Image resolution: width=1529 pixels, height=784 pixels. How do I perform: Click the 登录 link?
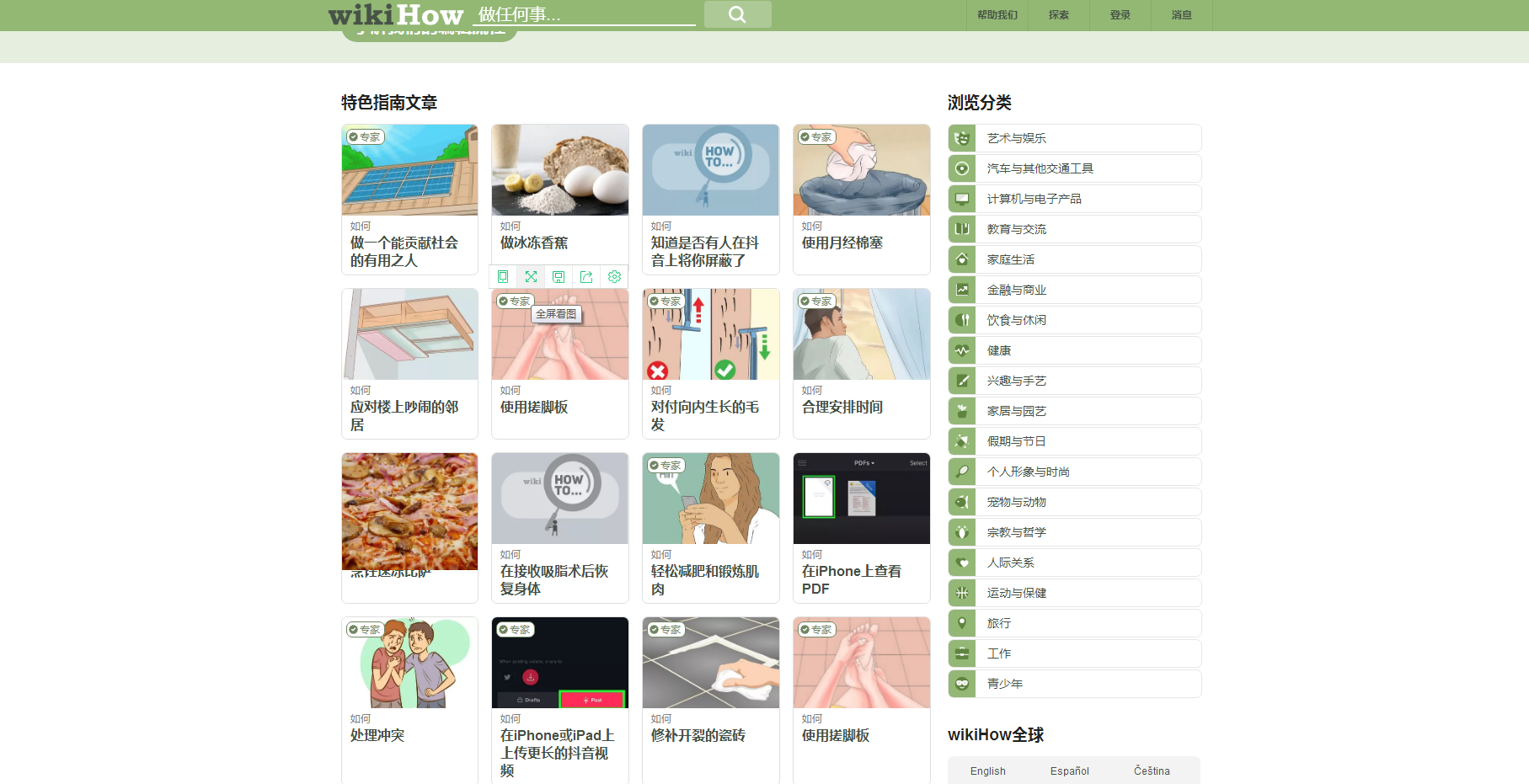pyautogui.click(x=1120, y=14)
